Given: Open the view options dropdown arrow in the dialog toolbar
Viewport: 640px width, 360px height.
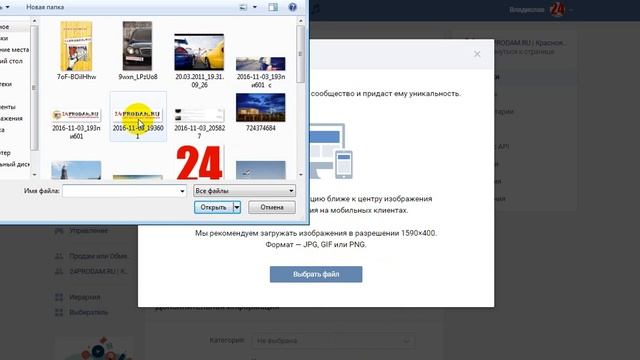Looking at the screenshot, I should [x=255, y=7].
